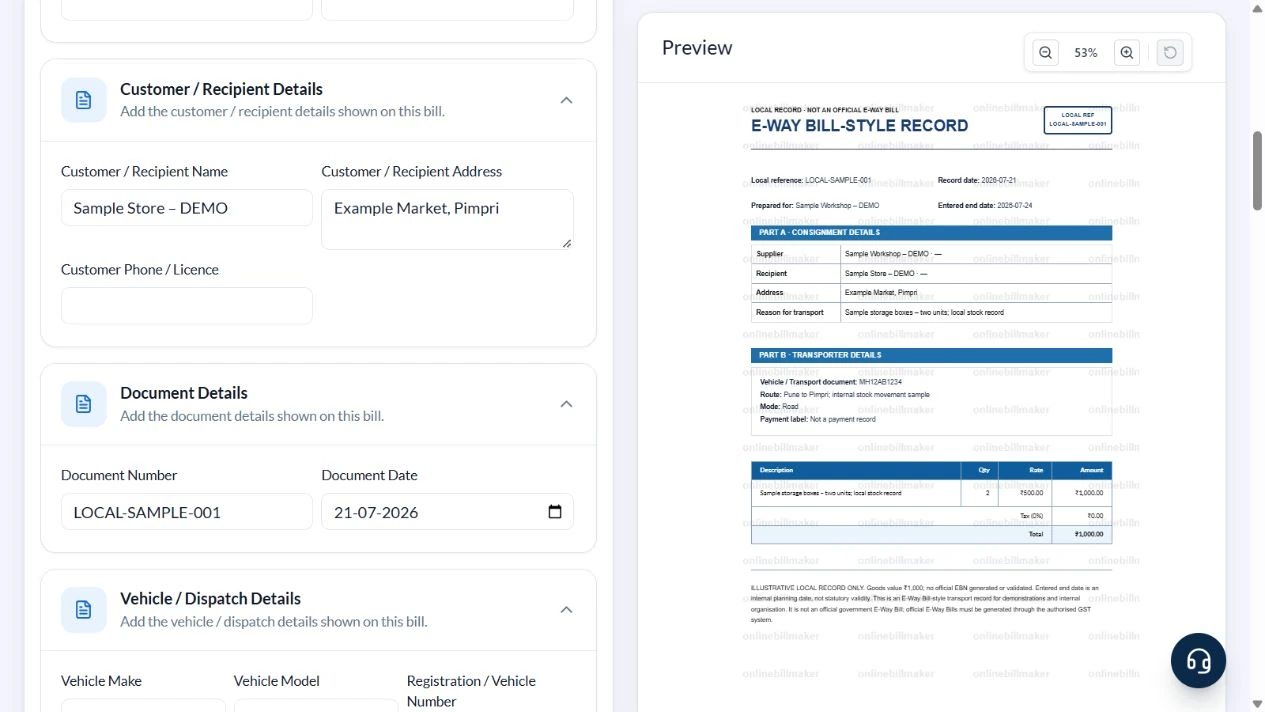1265x712 pixels.
Task: Click the 'Reason for transport' row label
Action: 790,312
